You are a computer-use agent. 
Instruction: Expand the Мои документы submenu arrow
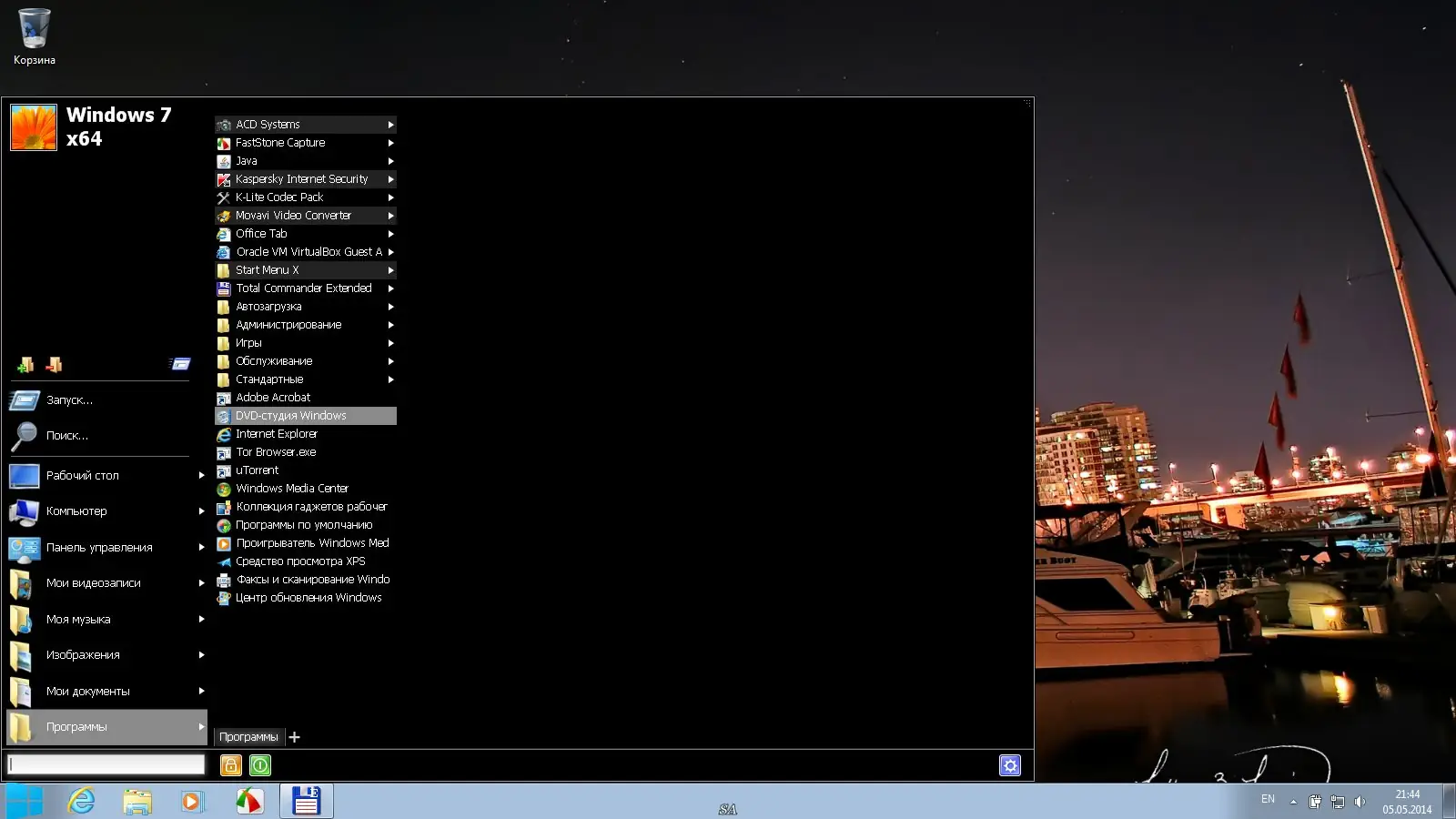[201, 692]
